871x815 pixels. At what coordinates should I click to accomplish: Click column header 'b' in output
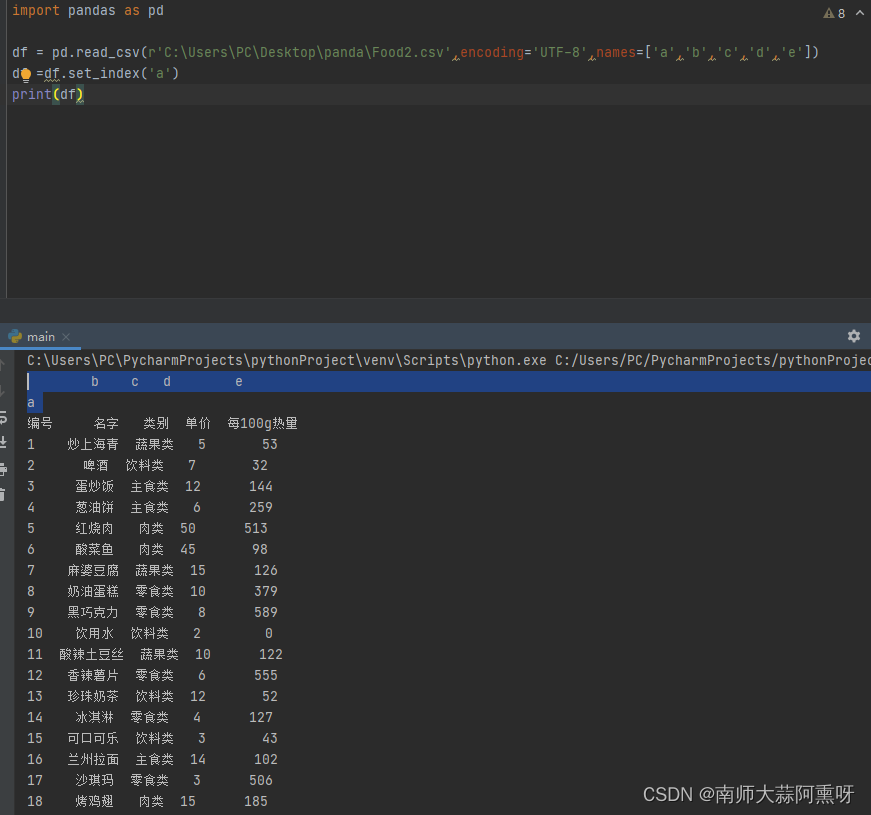point(95,382)
